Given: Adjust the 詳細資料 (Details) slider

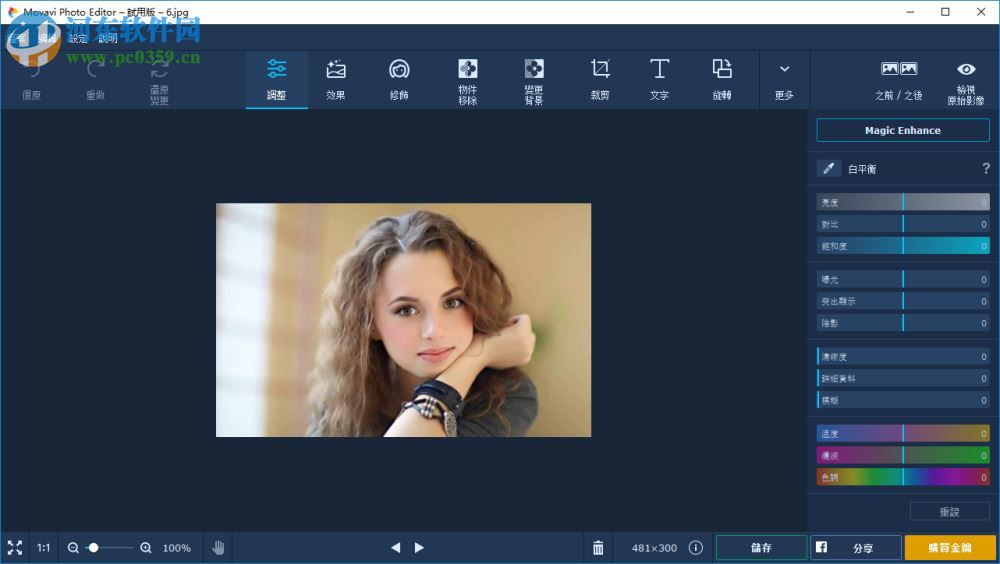Looking at the screenshot, I should [903, 378].
